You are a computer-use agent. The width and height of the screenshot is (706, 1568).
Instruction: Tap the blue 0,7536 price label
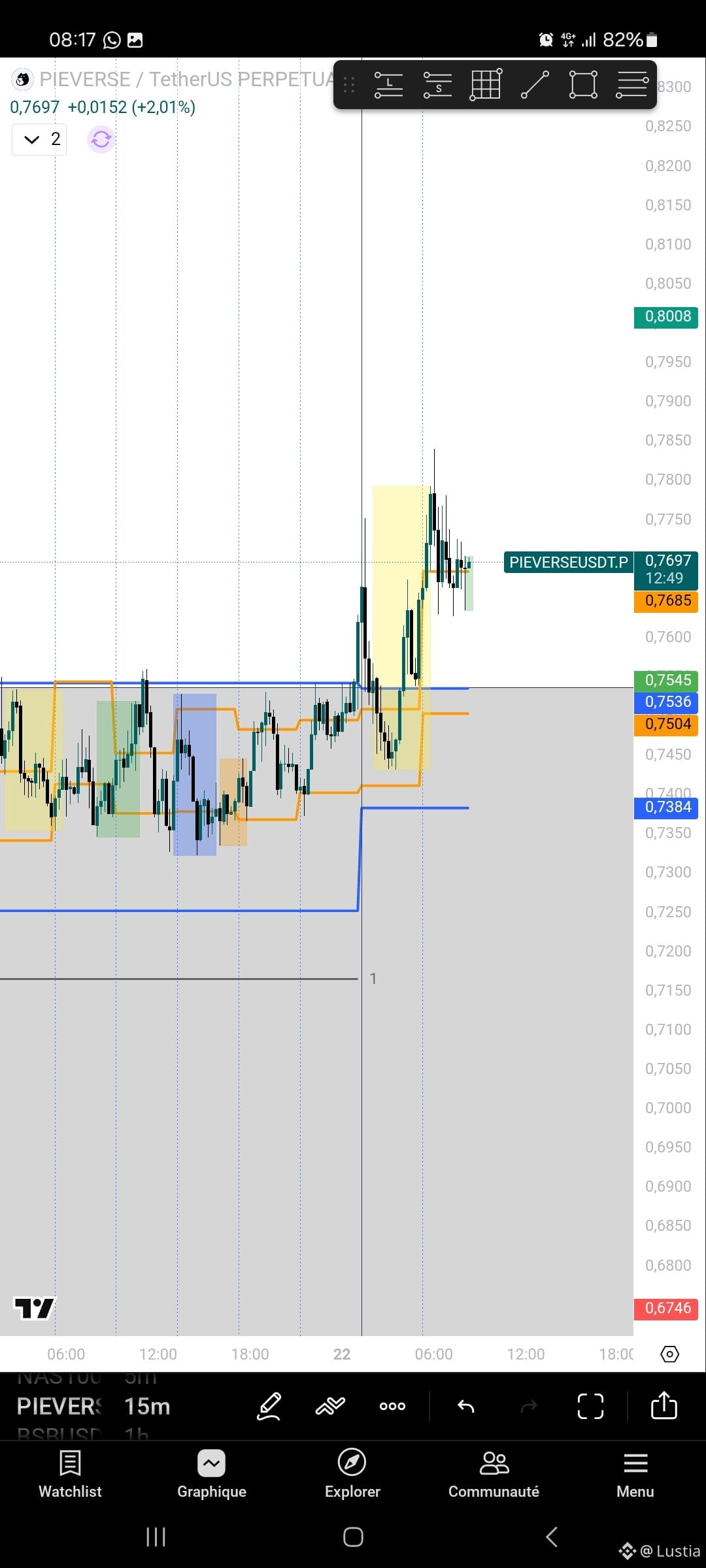[x=666, y=702]
